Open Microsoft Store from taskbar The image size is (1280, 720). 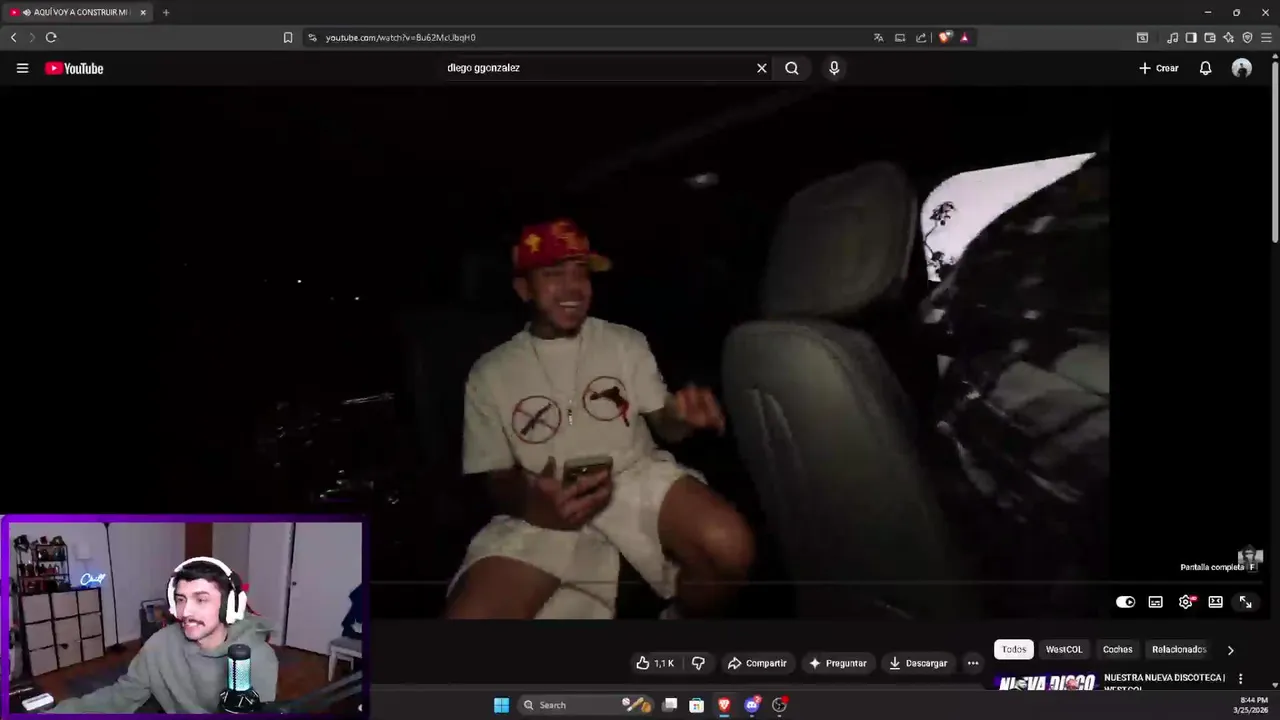pyautogui.click(x=697, y=705)
